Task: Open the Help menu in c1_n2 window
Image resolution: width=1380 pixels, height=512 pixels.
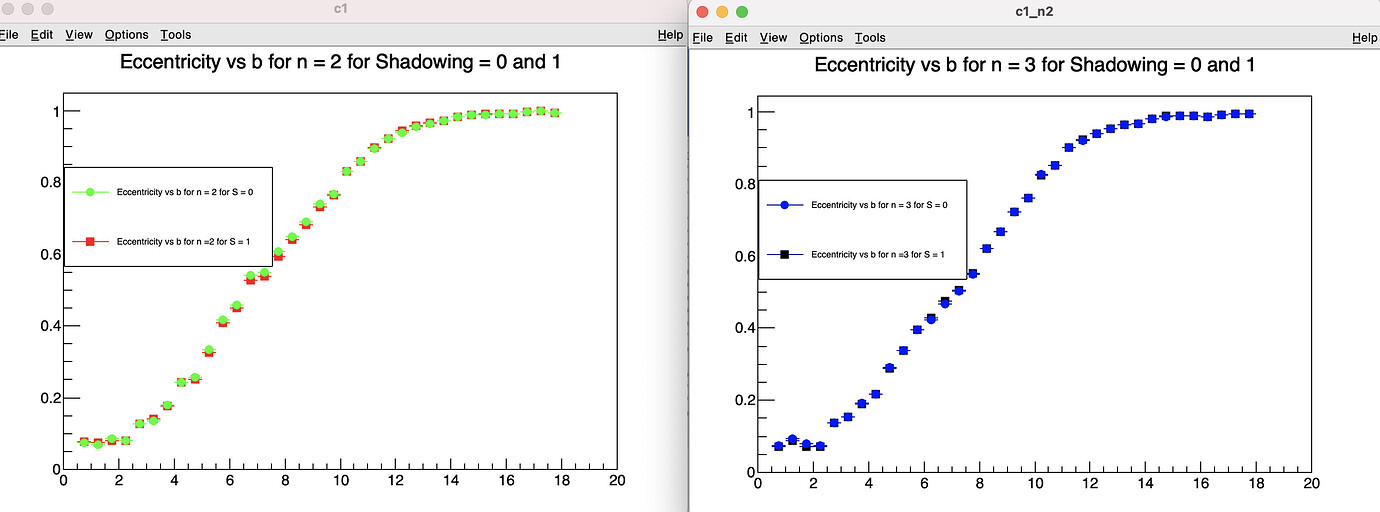Action: click(1364, 38)
